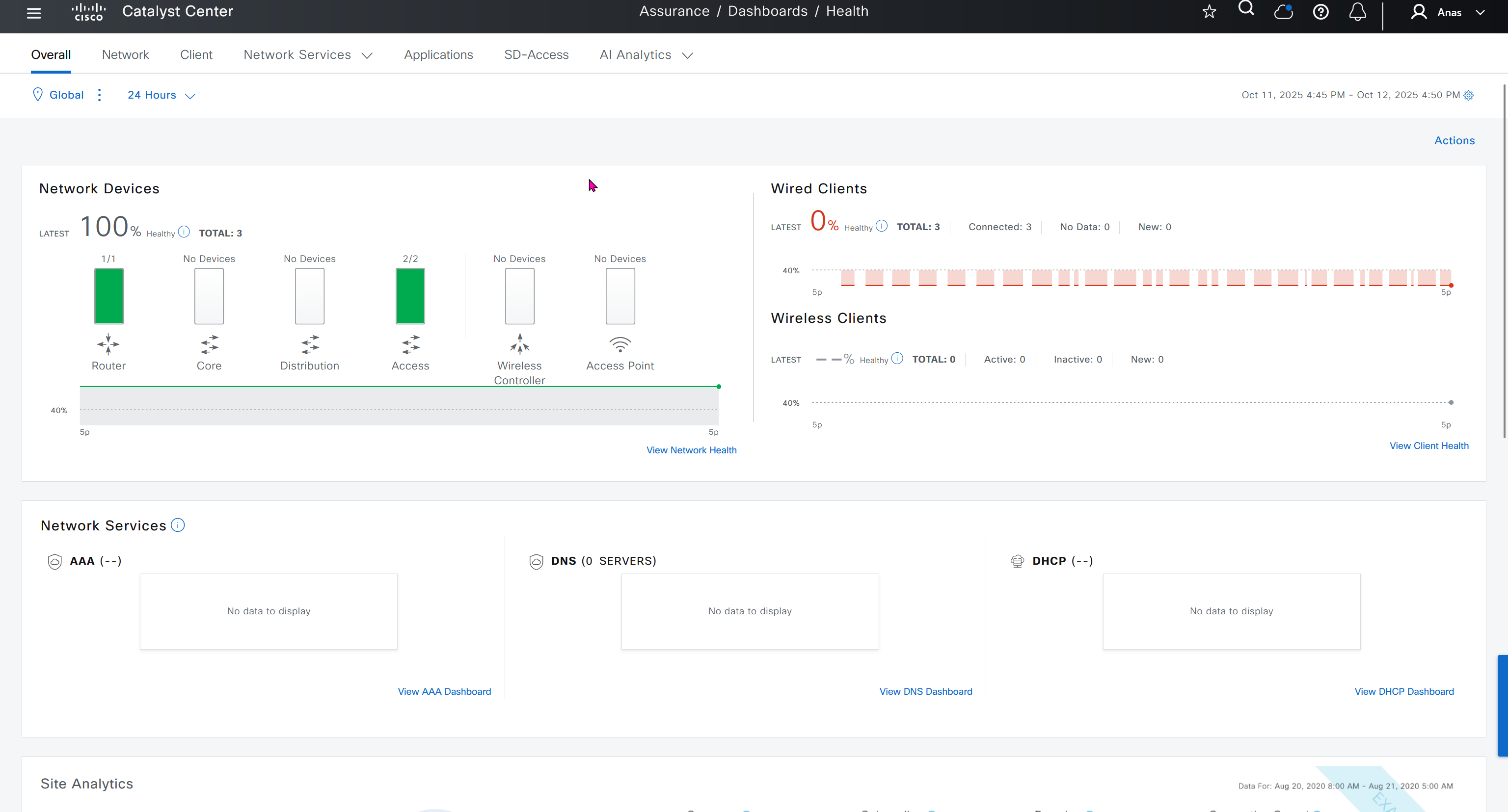Open the help question mark icon
The height and width of the screenshot is (812, 1508).
[1320, 12]
